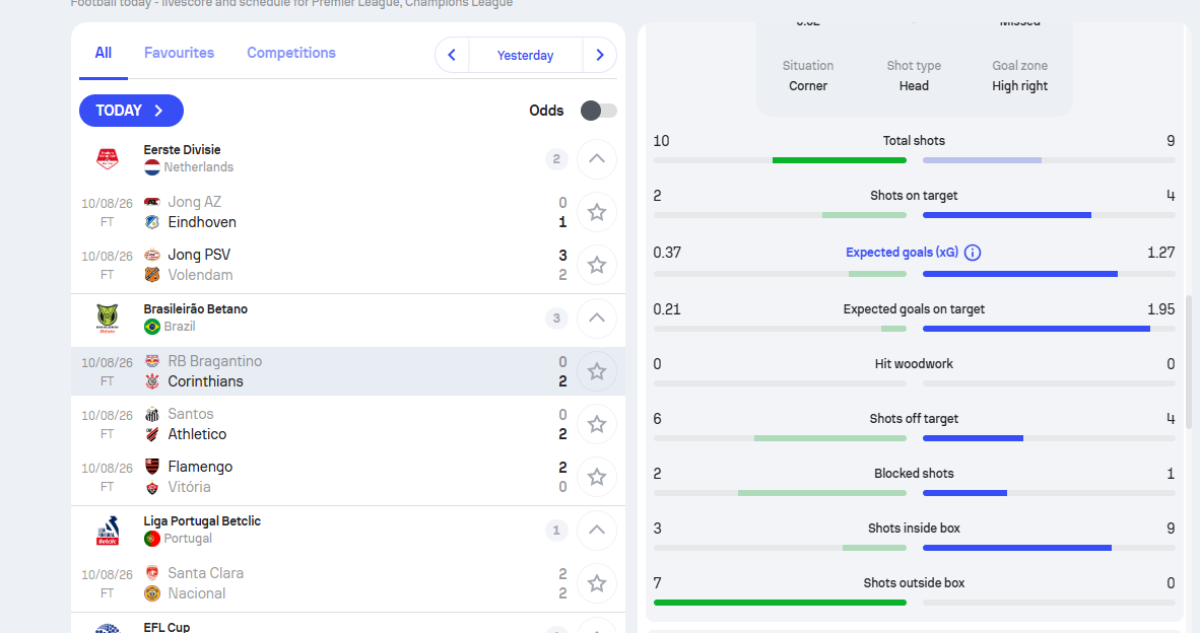
Task: Open the Liga Portugal Betclic league name
Action: pyautogui.click(x=202, y=521)
